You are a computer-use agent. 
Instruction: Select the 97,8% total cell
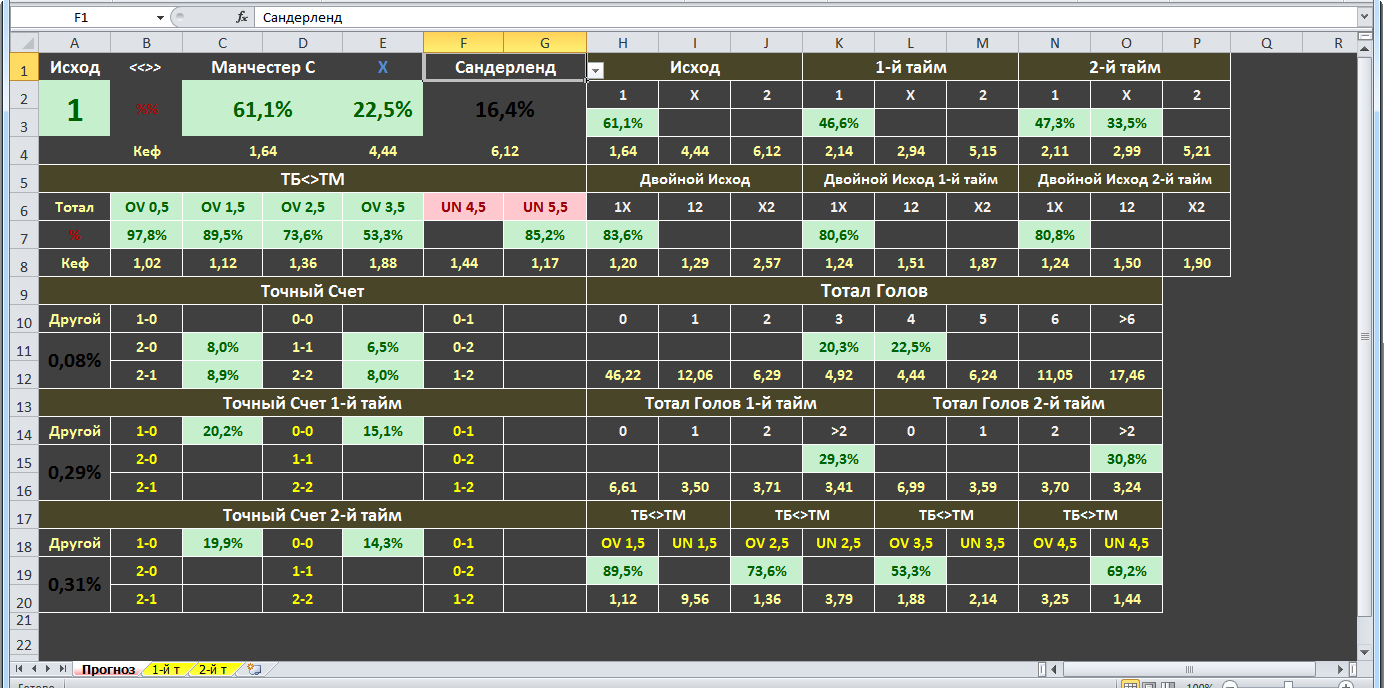(x=147, y=235)
